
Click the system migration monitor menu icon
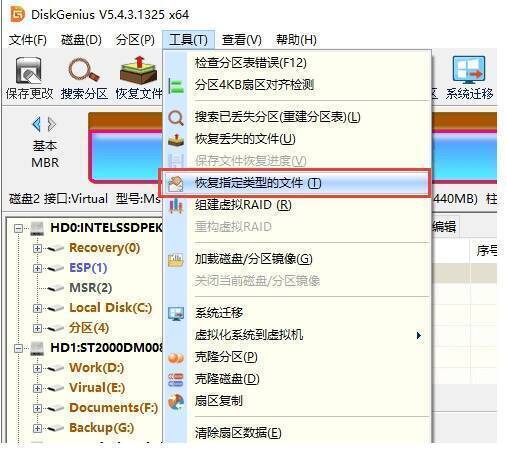(x=176, y=314)
